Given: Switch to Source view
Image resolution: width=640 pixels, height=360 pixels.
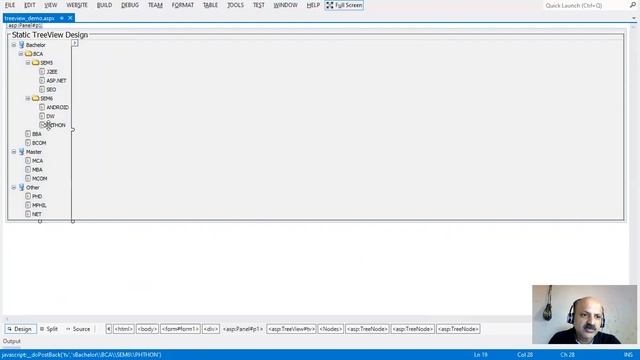Looking at the screenshot, I should (78, 329).
